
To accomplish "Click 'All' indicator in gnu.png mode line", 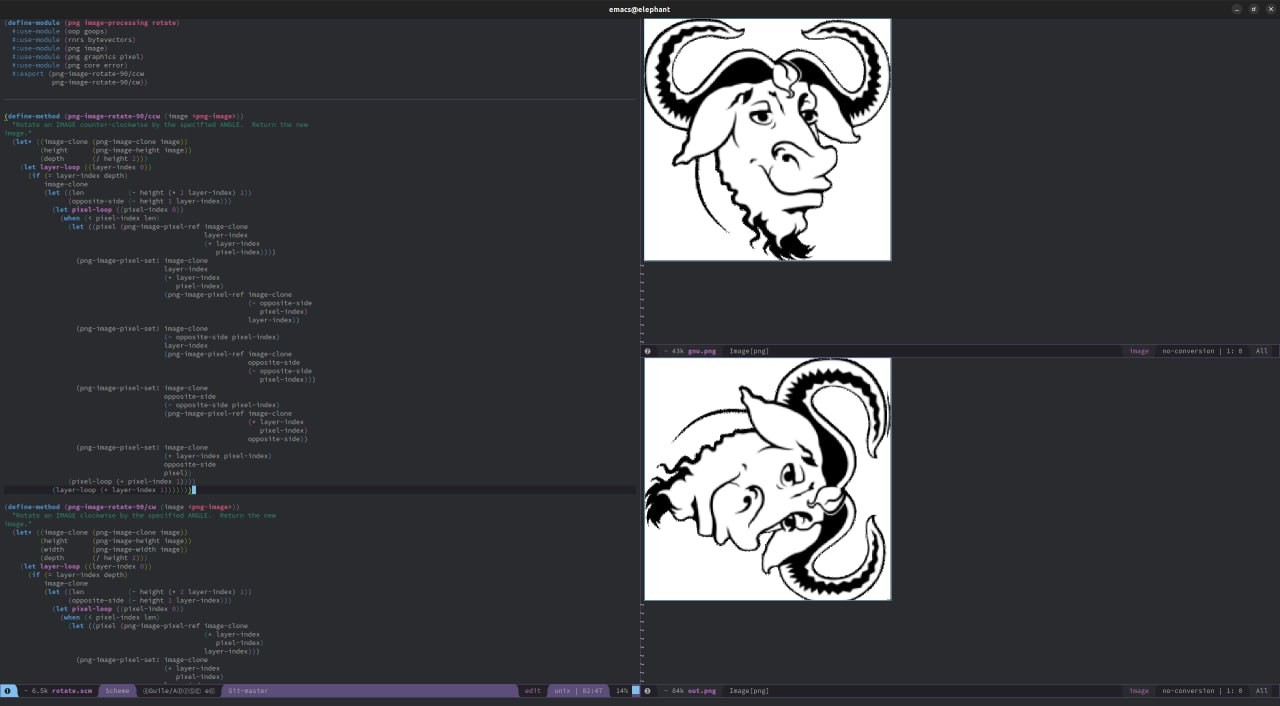I will (1262, 351).
